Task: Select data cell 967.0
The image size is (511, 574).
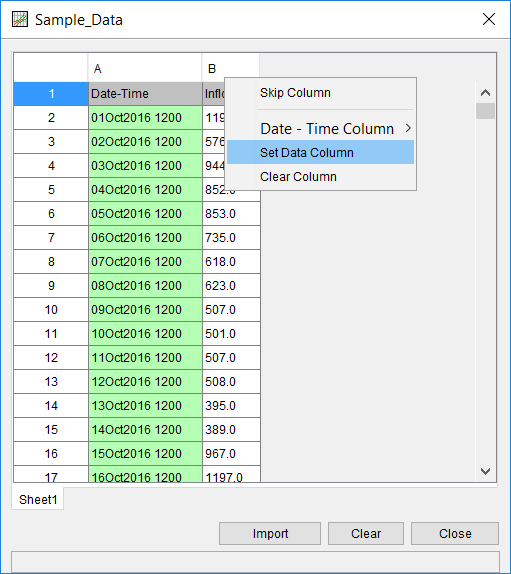Action: coord(231,453)
